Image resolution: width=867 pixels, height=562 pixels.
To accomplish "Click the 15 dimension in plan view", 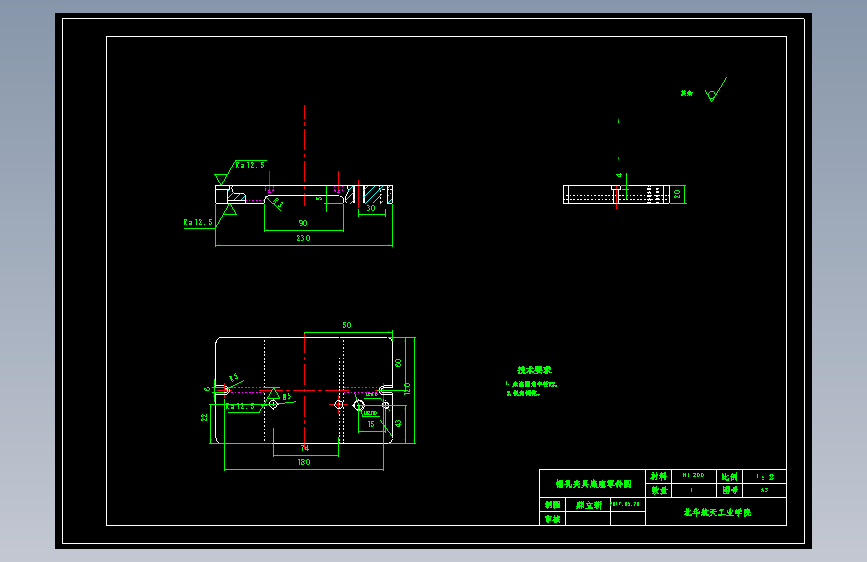I will click(x=371, y=424).
